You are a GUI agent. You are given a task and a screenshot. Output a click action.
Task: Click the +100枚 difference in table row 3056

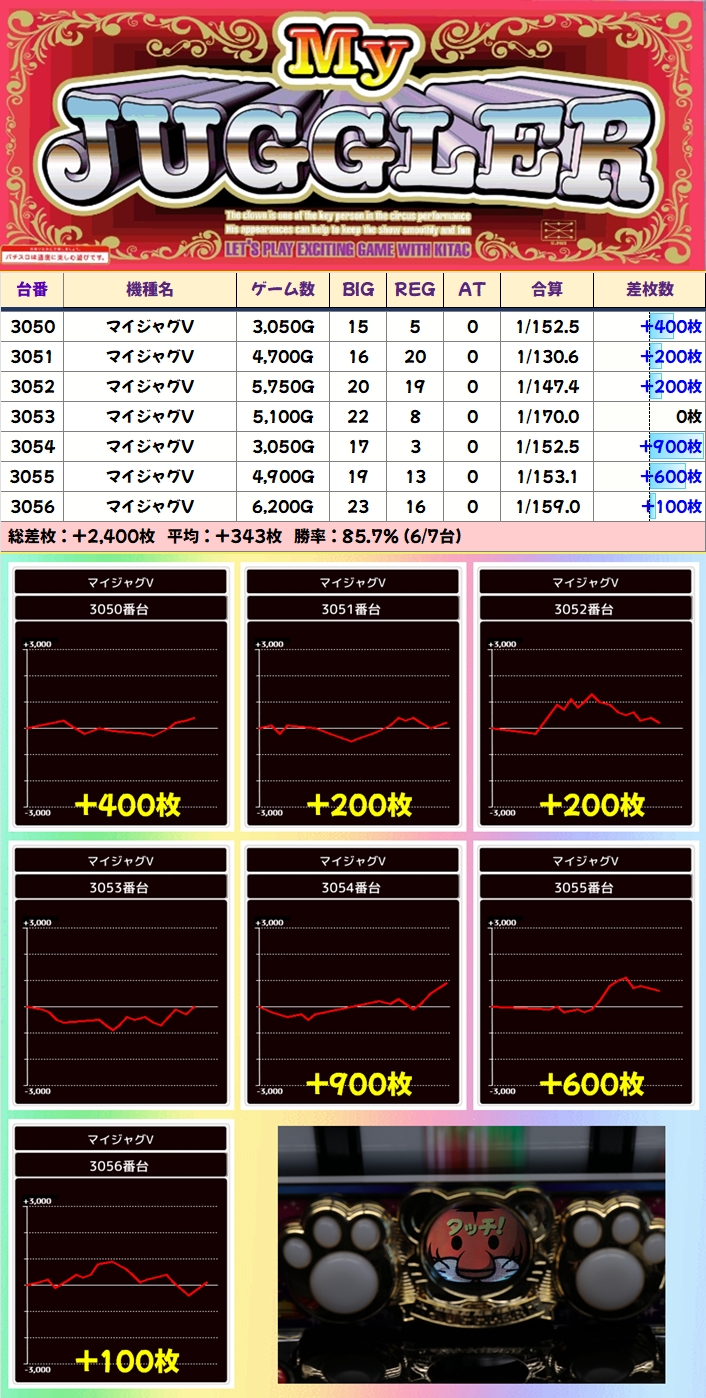(650, 507)
